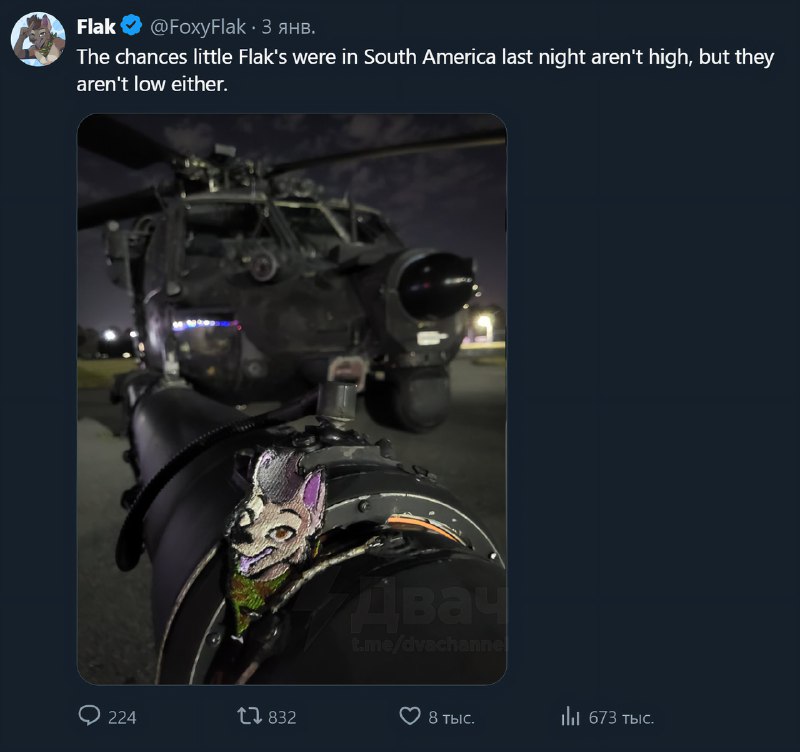Like the tweet with the heart icon

pos(410,716)
